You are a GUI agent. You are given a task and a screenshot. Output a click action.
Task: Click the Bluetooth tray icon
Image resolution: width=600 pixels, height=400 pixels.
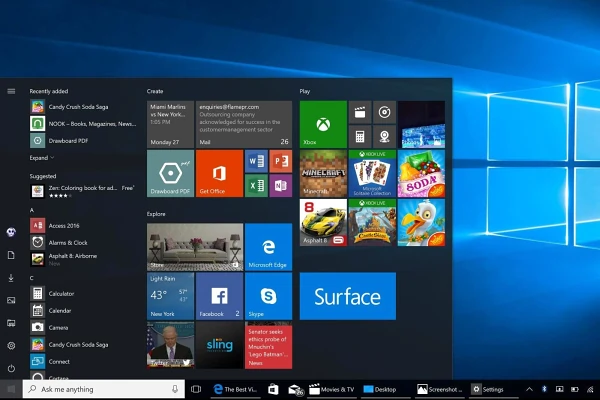544,389
